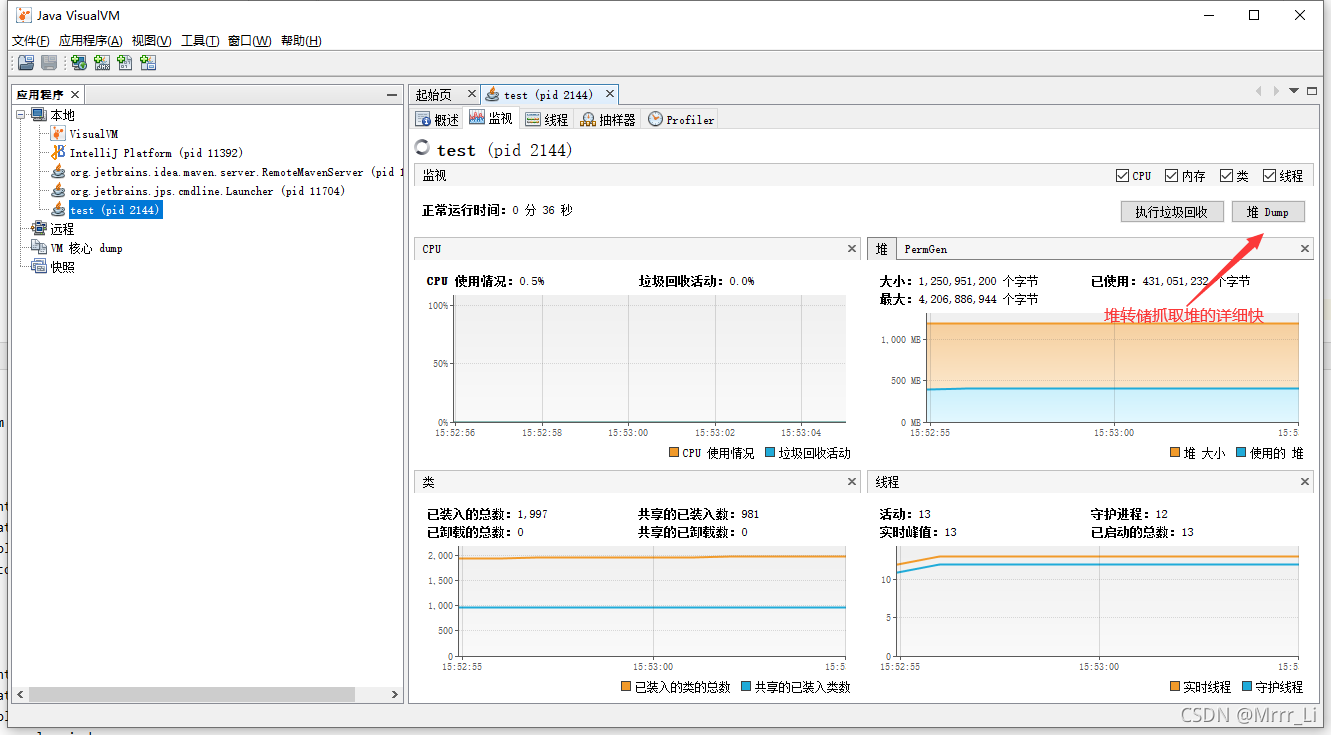Click the horizontal scrollbar in applications panel
This screenshot has width=1331, height=735.
point(192,694)
